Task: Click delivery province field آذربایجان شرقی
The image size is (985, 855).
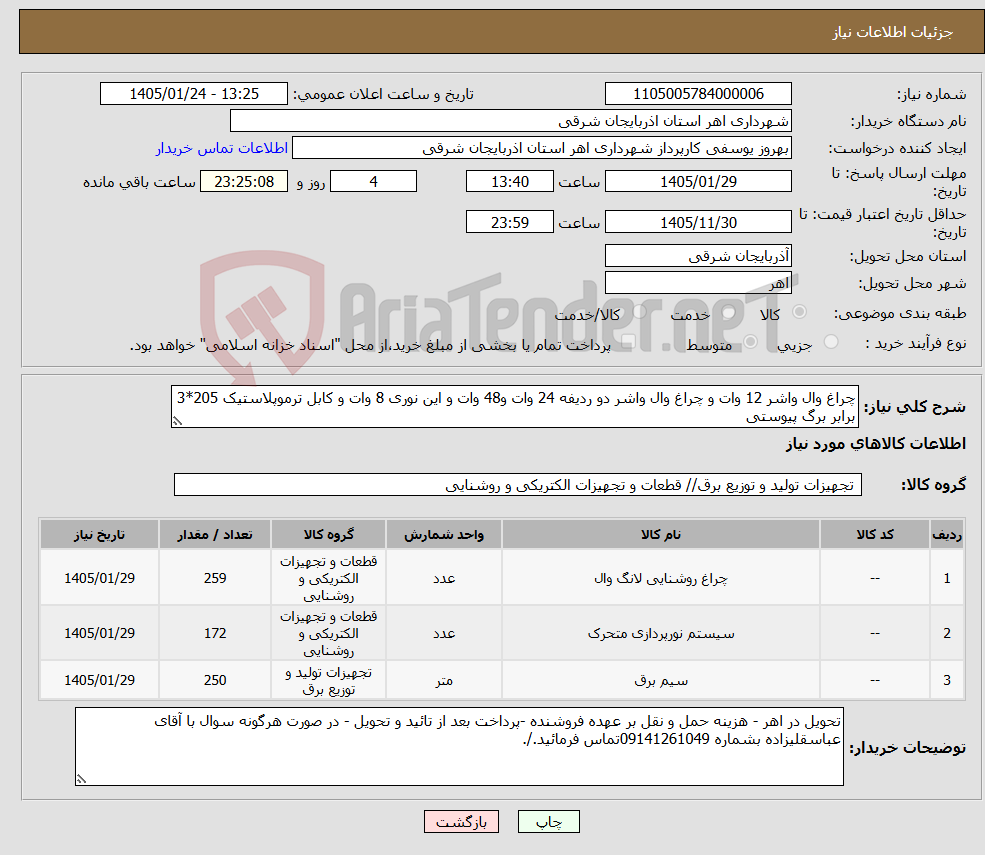Action: coord(698,256)
